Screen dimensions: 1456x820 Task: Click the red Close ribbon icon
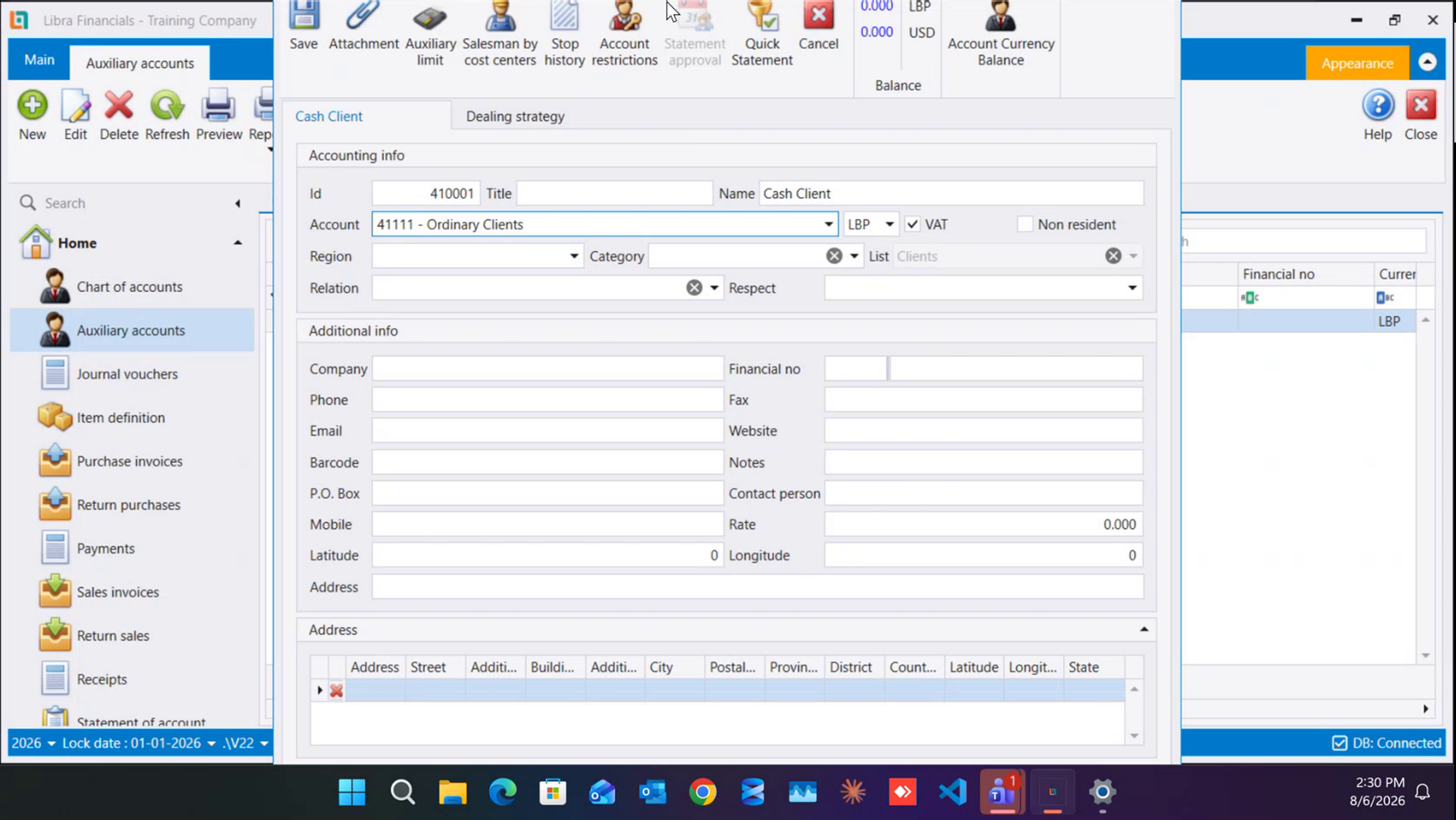1421,116
